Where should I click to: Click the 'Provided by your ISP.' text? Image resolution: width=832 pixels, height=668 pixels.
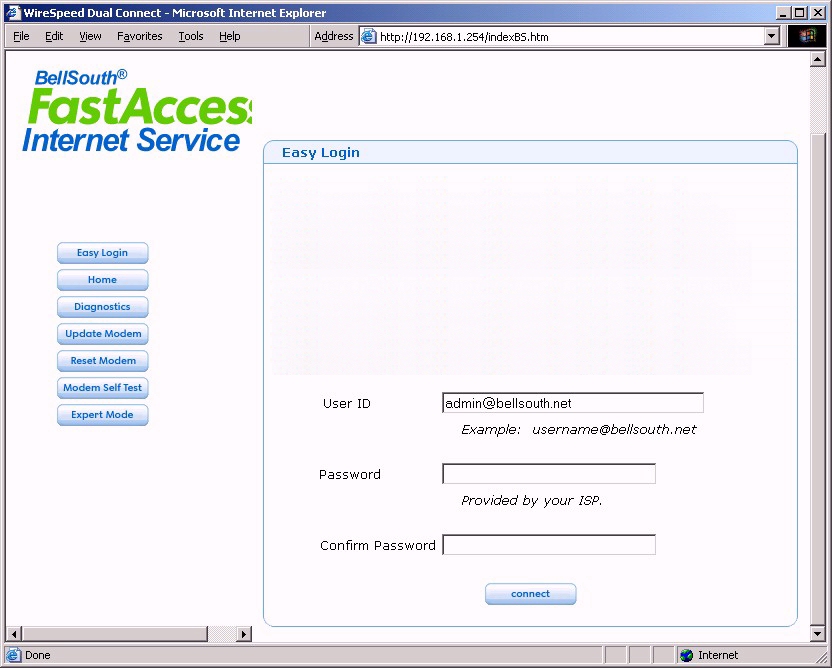tap(532, 500)
